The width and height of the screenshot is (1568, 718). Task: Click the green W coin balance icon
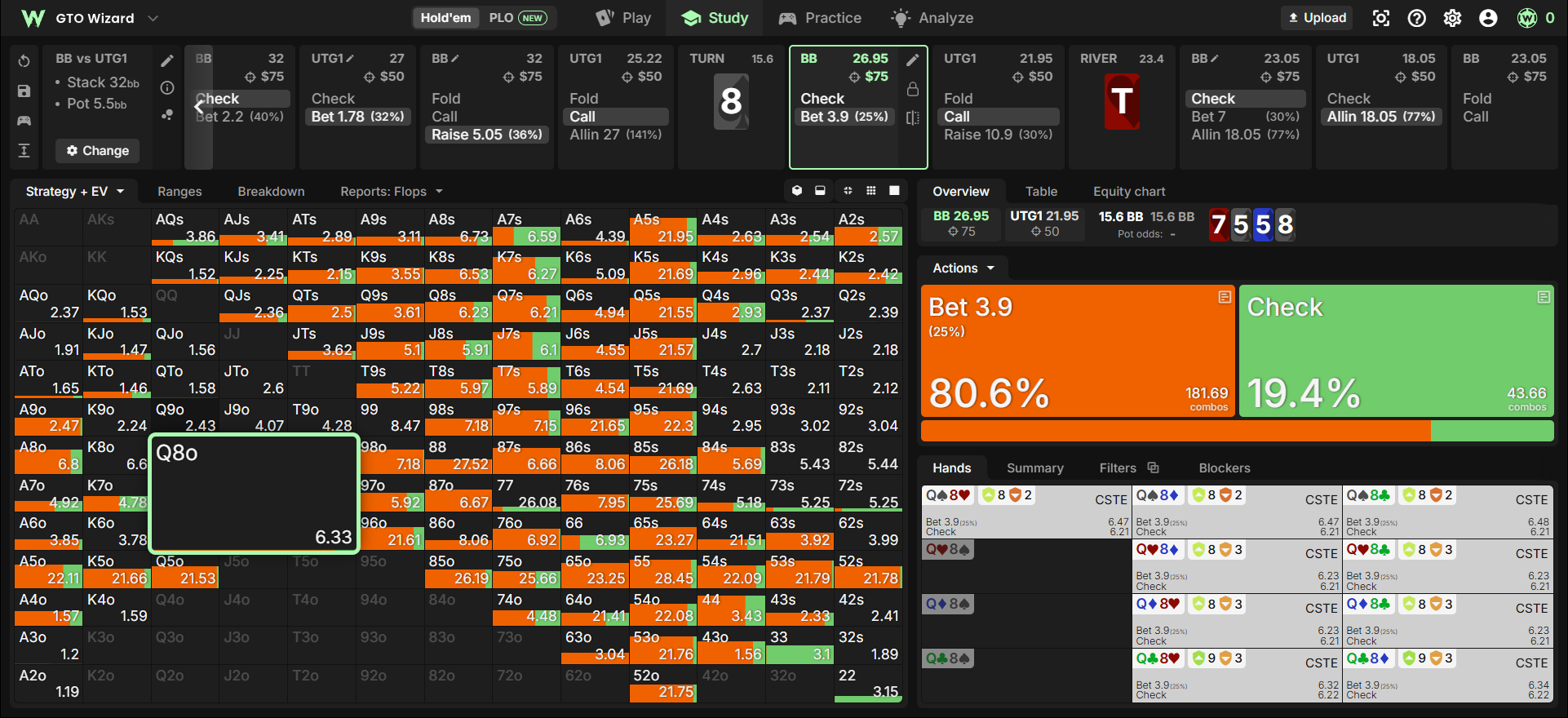pos(1527,18)
